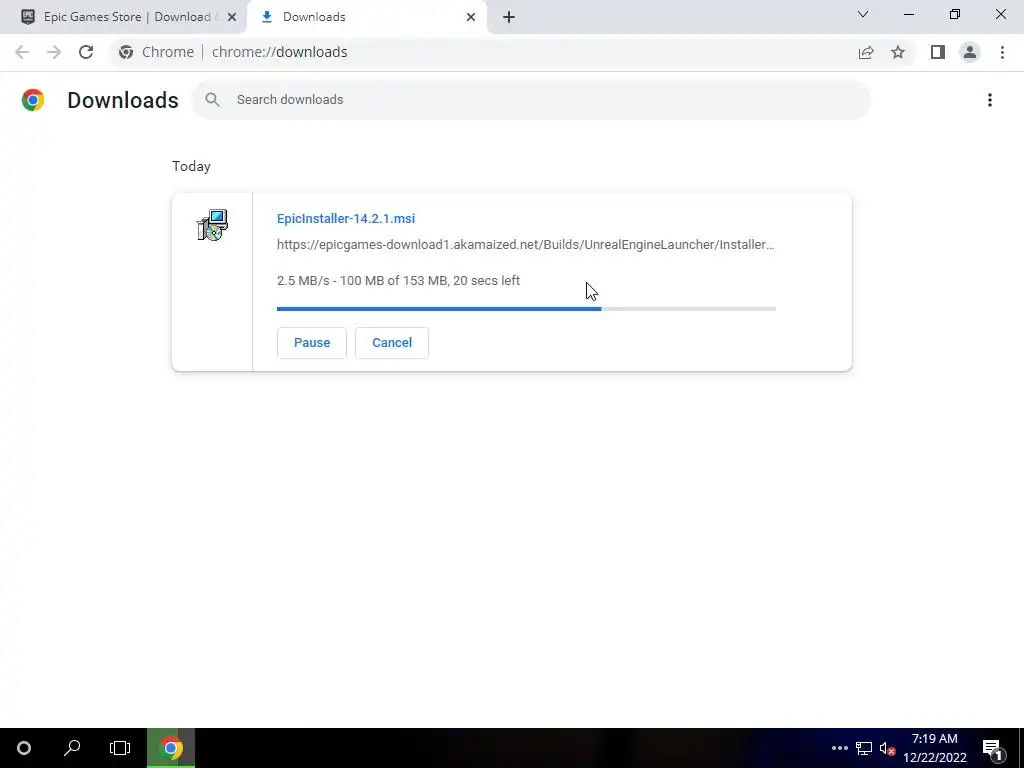Image resolution: width=1024 pixels, height=768 pixels.
Task: Focus the Search downloads field
Action: point(532,100)
